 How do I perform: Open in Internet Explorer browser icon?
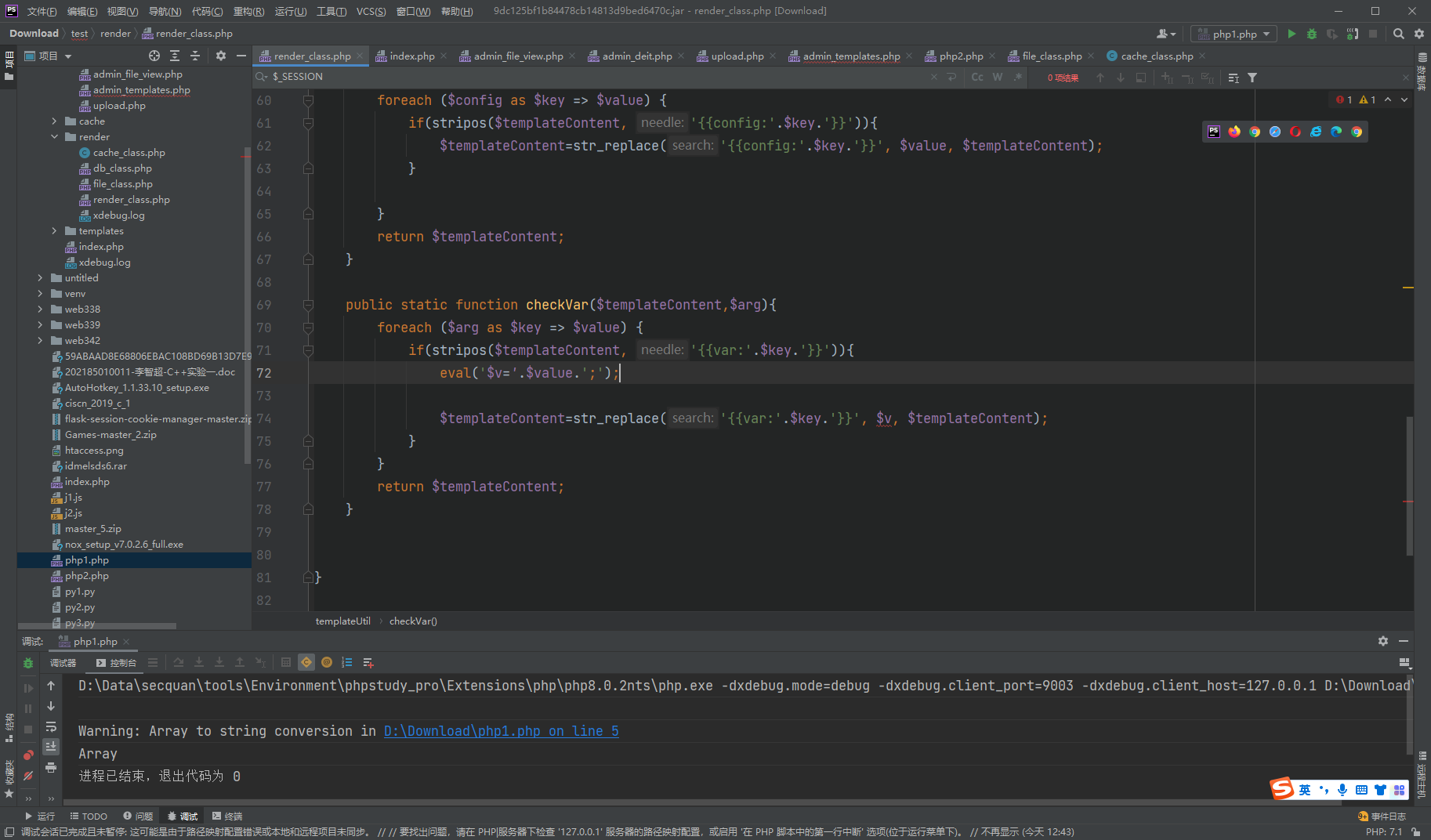pos(1316,132)
